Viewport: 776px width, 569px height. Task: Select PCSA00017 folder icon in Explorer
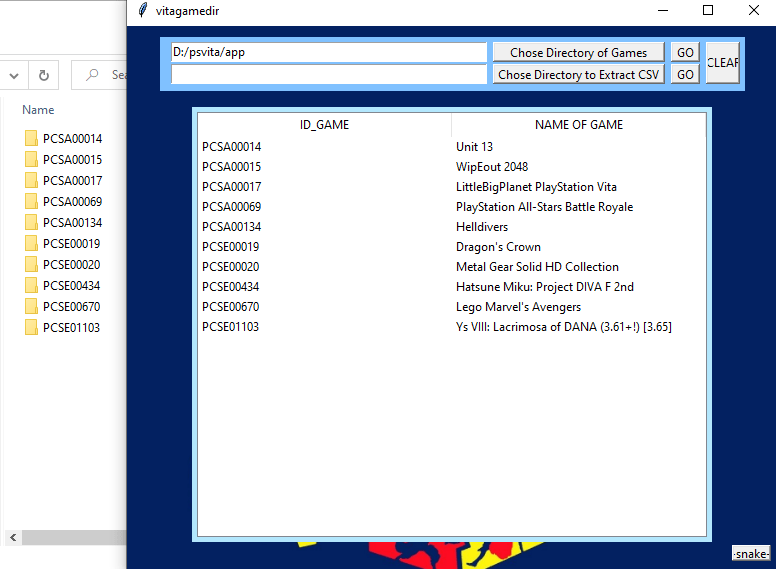pos(31,180)
